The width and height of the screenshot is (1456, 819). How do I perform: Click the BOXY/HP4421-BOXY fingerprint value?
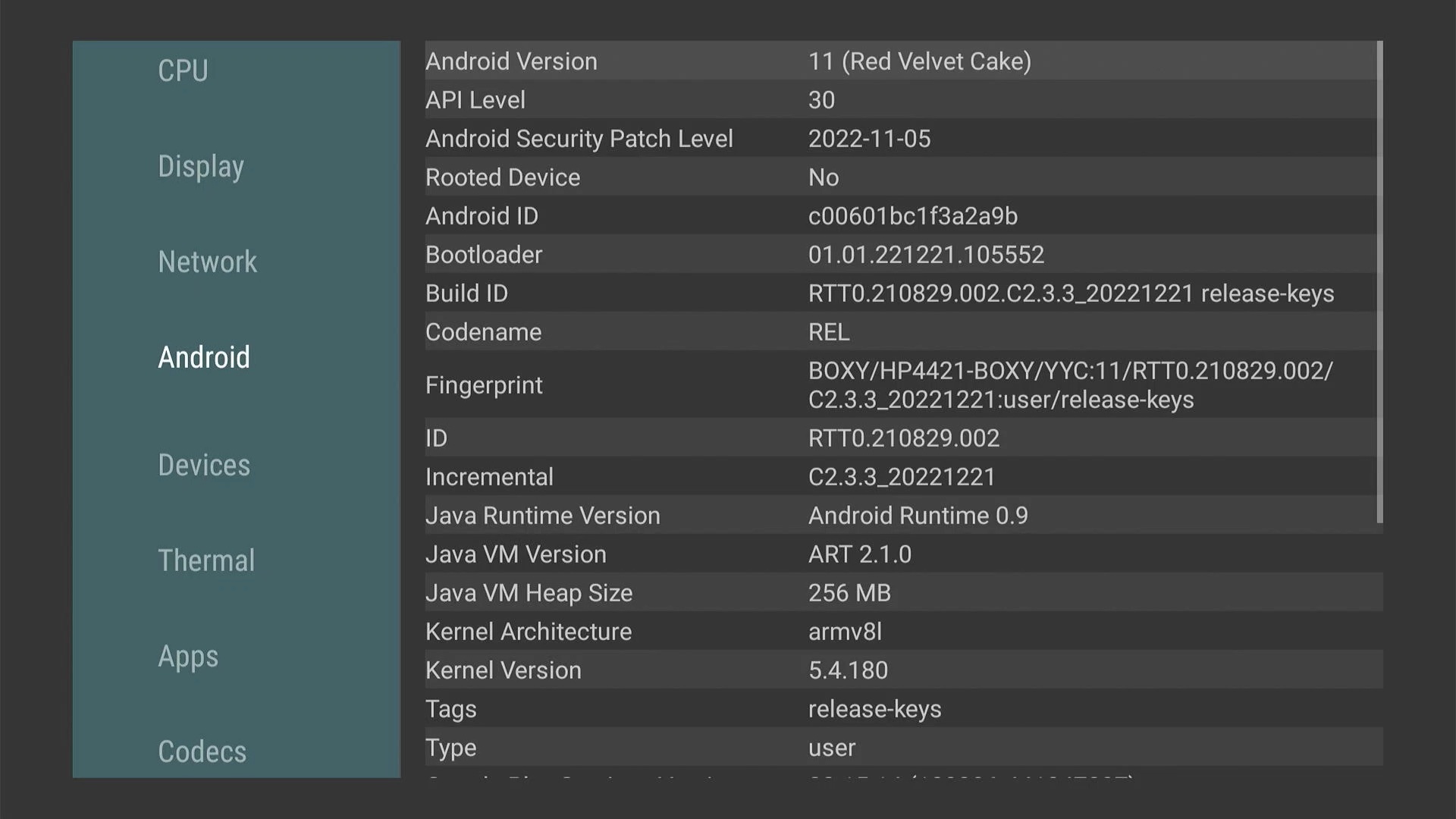[1070, 385]
